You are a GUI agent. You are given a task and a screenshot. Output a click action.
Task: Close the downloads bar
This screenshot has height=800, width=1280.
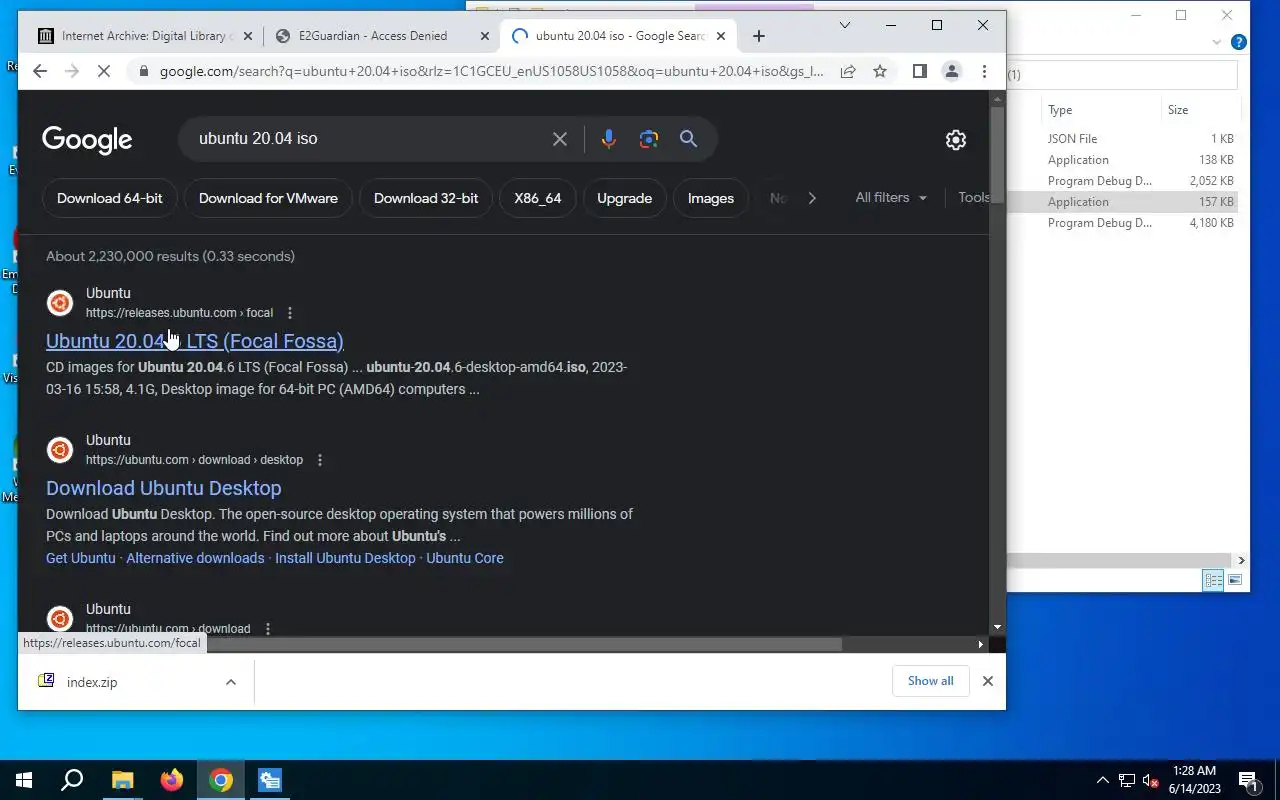pyautogui.click(x=988, y=681)
